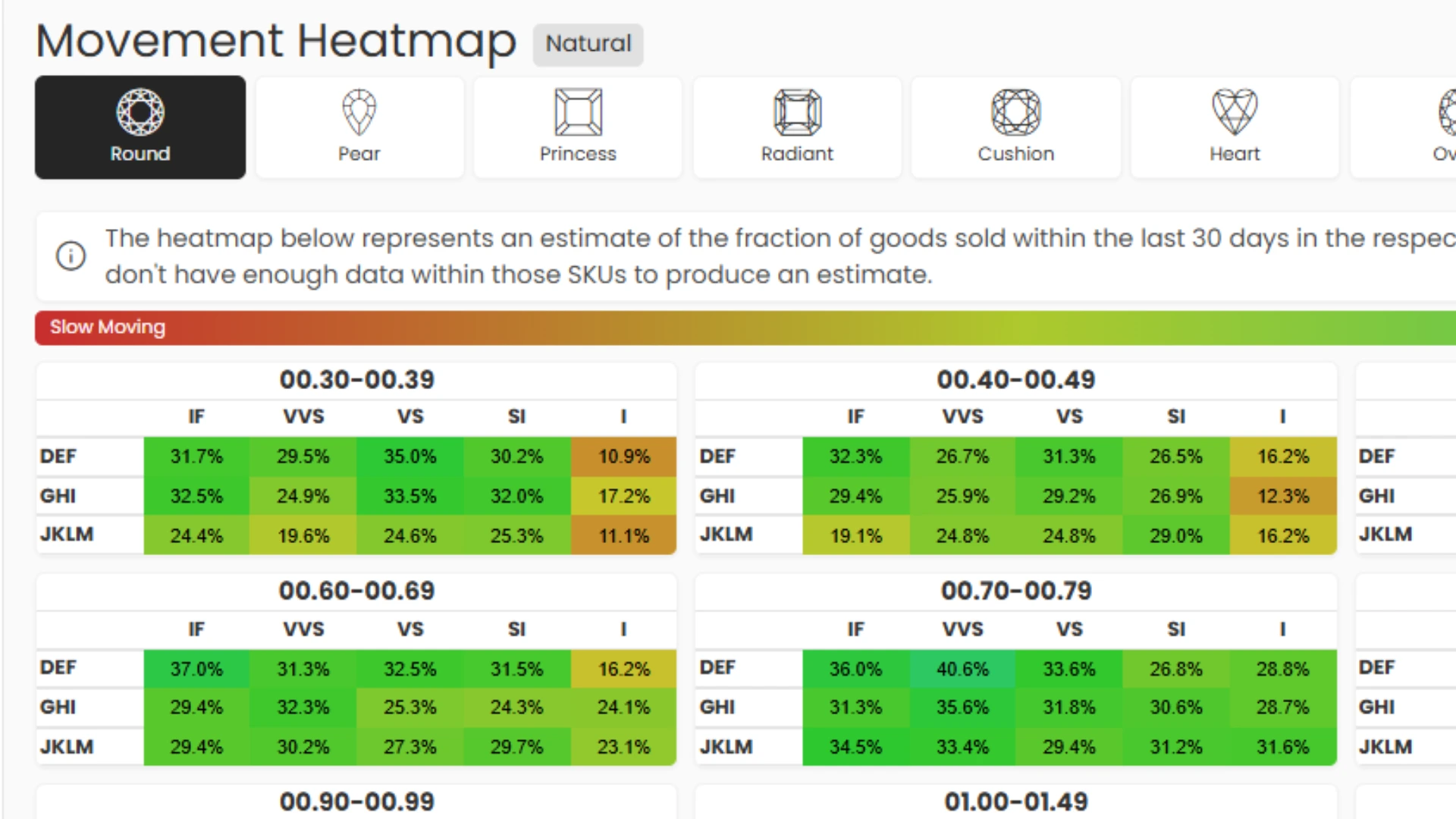Click the 10.9% DEF I cell

(x=623, y=457)
